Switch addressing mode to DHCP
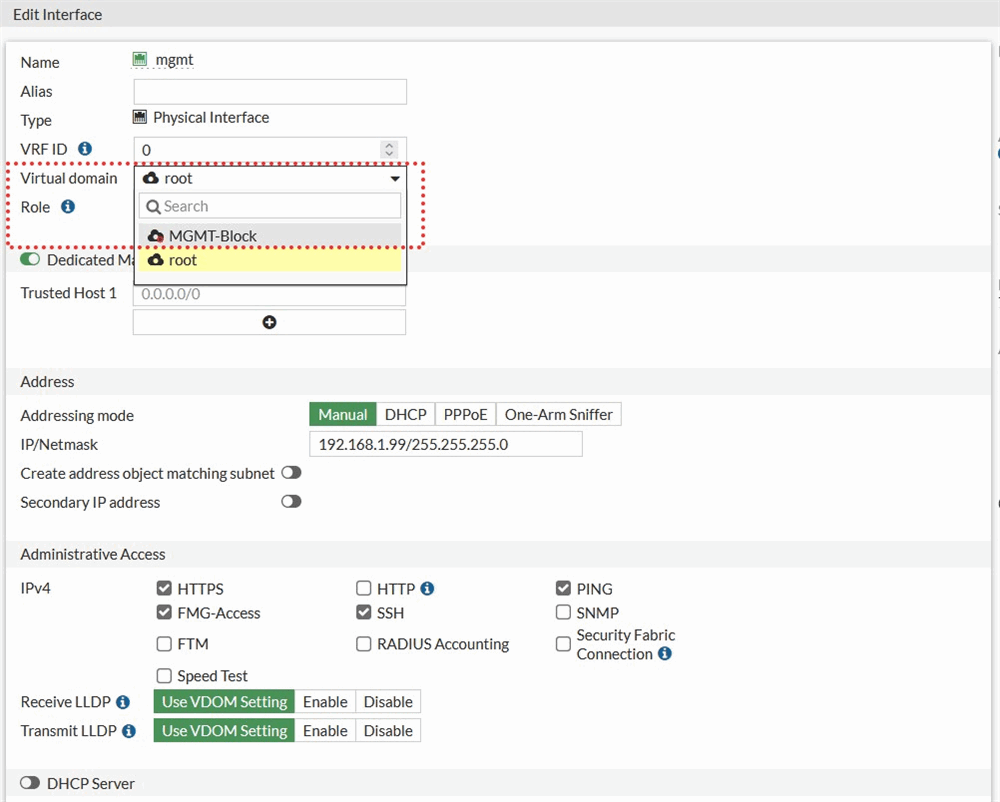Image resolution: width=1000 pixels, height=802 pixels. pyautogui.click(x=405, y=415)
